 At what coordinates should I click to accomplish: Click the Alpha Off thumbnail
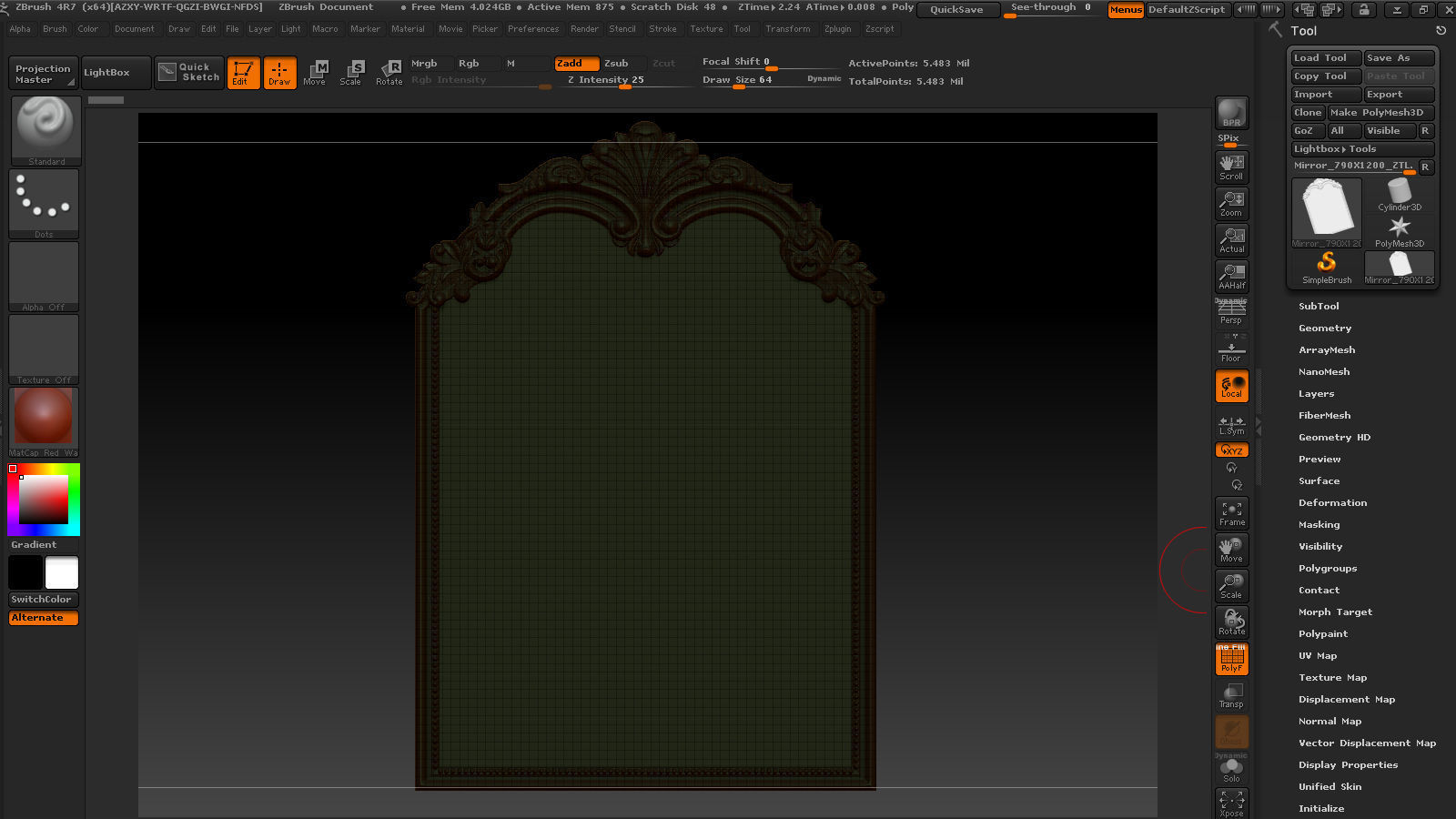click(x=44, y=277)
